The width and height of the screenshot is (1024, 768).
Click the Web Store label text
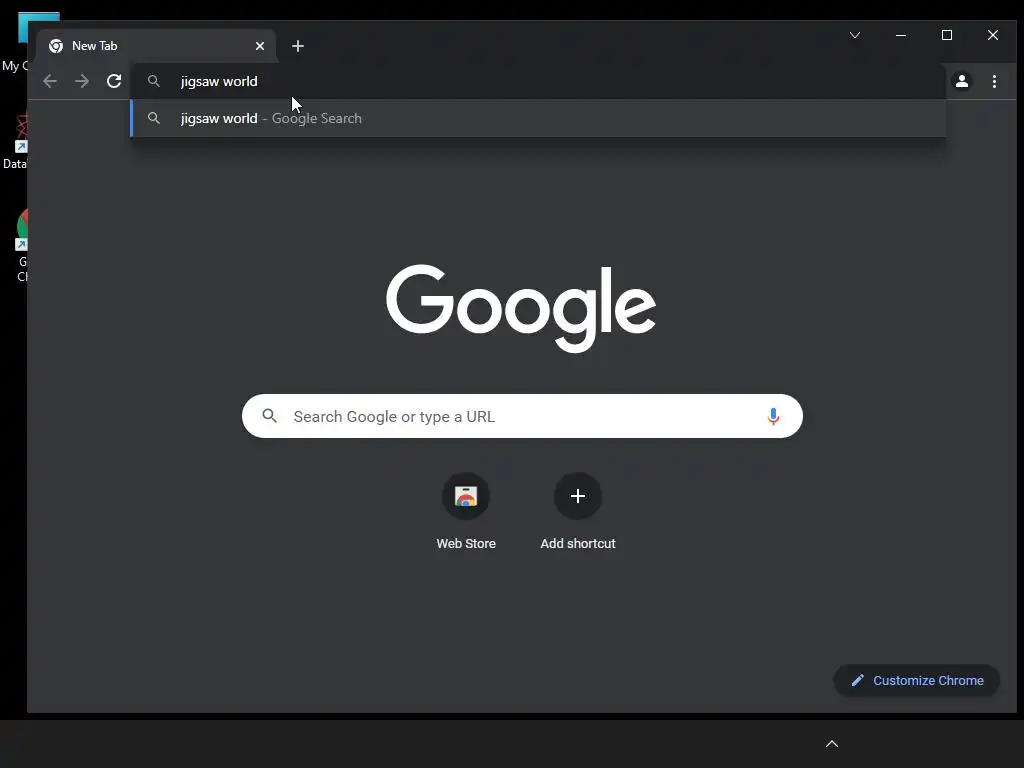point(466,543)
